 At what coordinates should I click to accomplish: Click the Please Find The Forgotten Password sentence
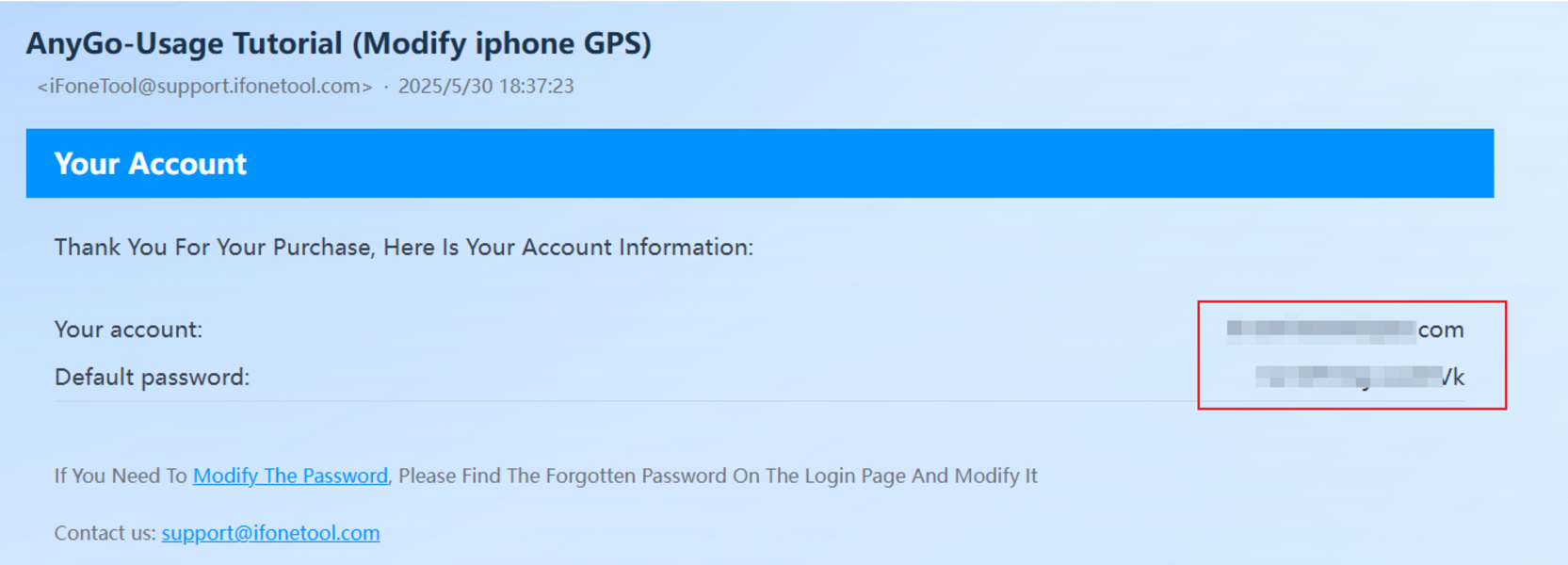coord(718,476)
